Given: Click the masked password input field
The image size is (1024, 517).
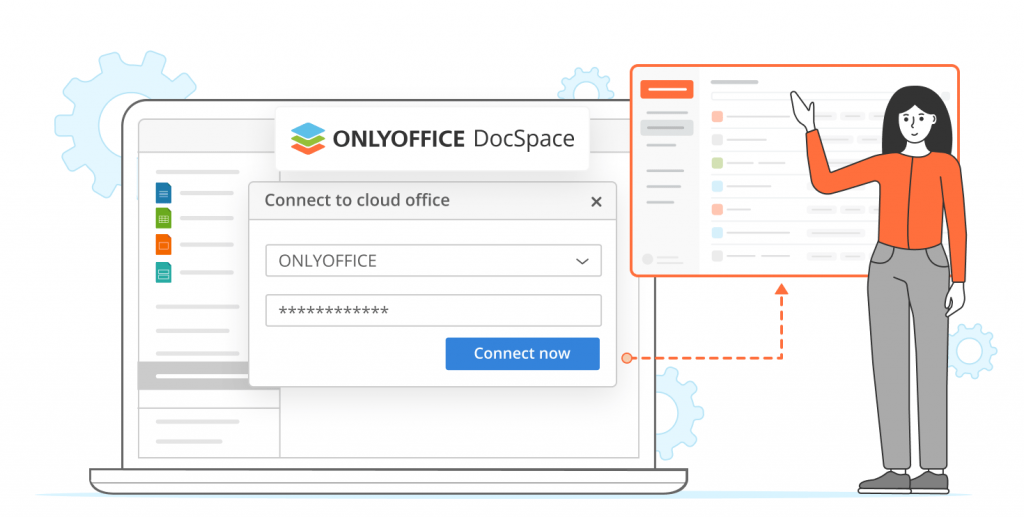Looking at the screenshot, I should pos(433,311).
